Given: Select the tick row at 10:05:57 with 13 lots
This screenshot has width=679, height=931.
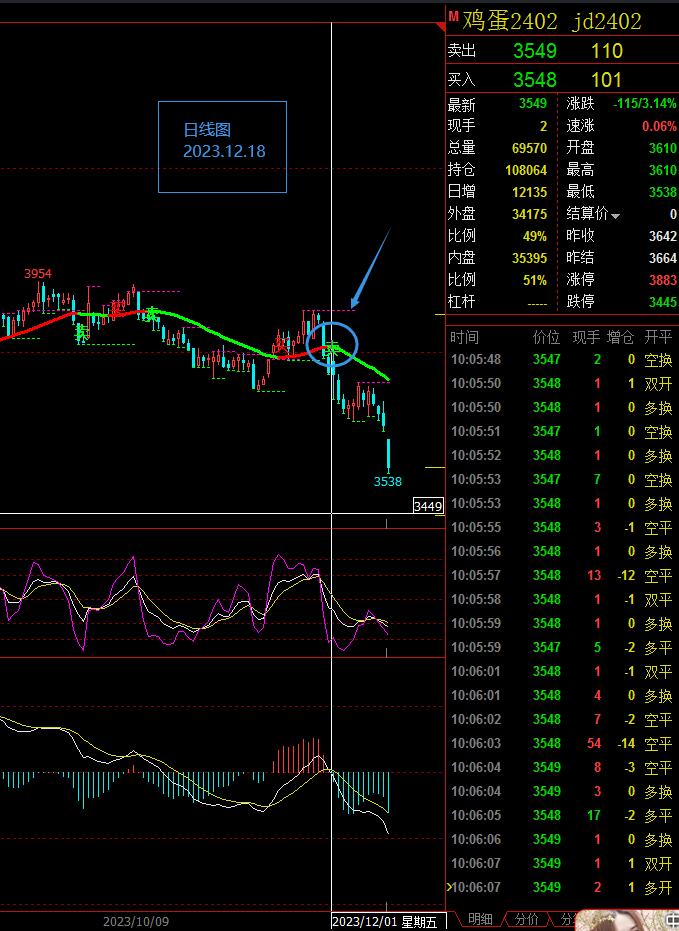Looking at the screenshot, I should (561, 575).
